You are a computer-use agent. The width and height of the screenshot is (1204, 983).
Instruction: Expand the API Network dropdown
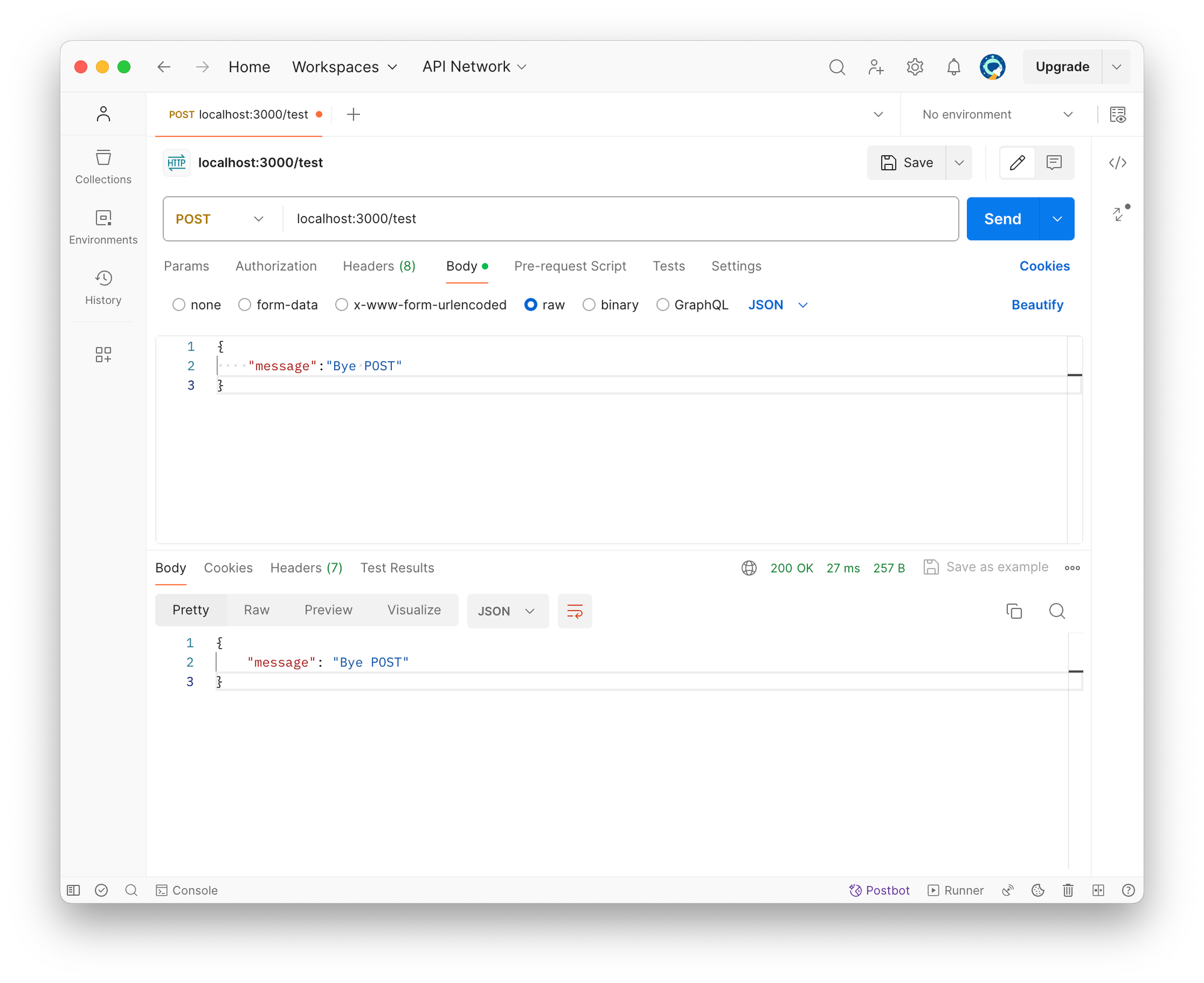[474, 67]
